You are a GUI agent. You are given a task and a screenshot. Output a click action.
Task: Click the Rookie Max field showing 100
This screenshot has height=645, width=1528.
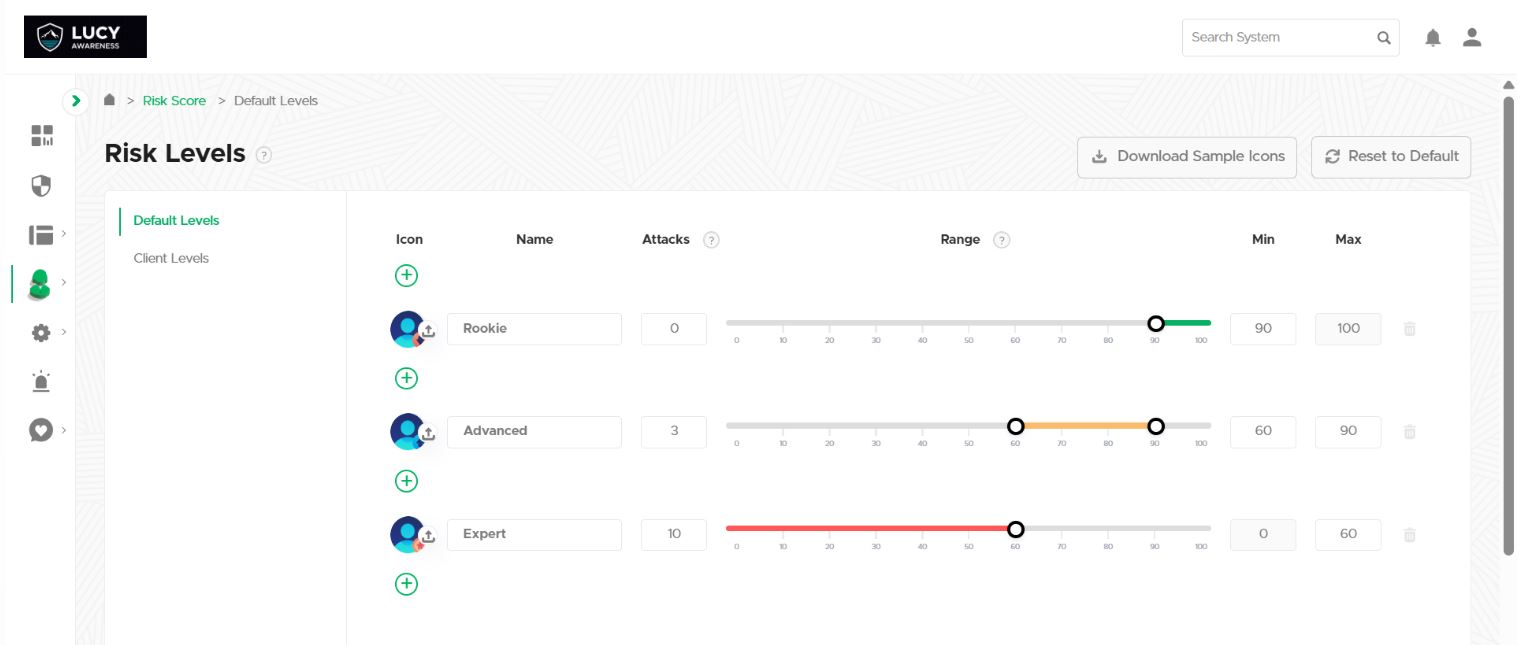tap(1348, 329)
